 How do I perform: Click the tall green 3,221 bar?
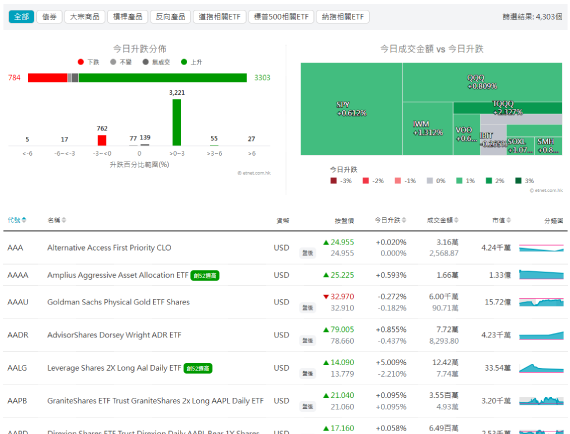click(x=177, y=122)
